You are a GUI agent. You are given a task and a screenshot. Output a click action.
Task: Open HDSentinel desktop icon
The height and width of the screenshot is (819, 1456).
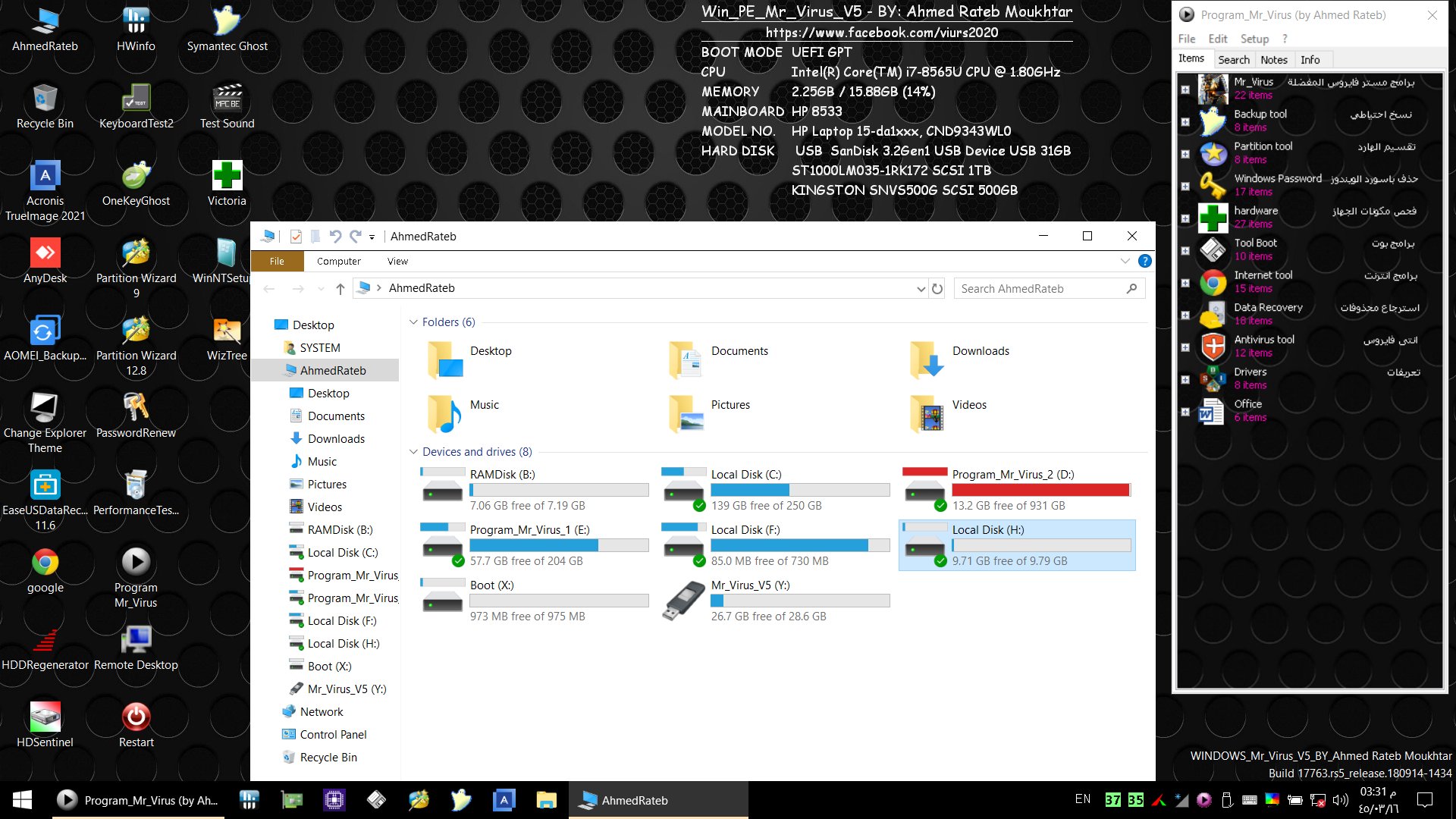click(45, 726)
